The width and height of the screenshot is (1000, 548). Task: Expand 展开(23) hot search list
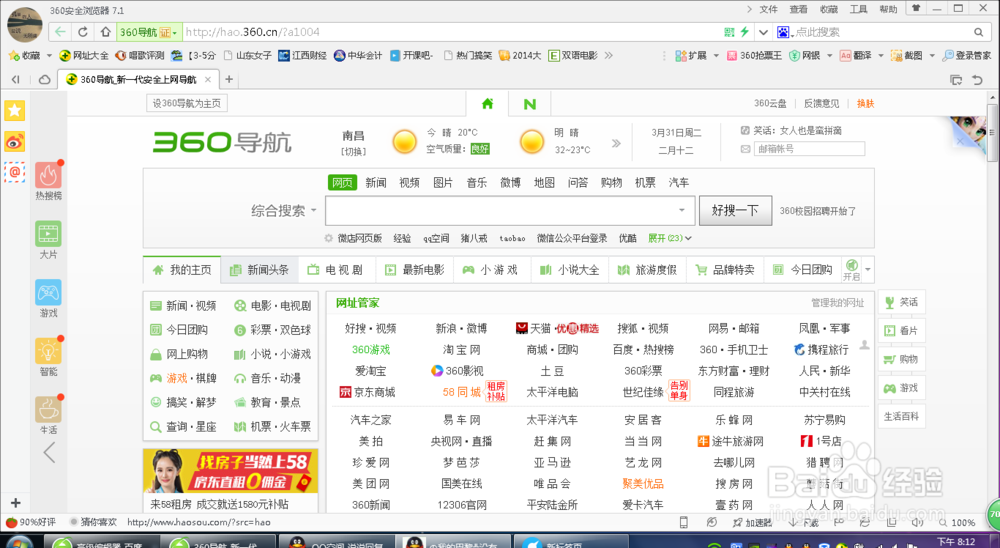(x=670, y=238)
